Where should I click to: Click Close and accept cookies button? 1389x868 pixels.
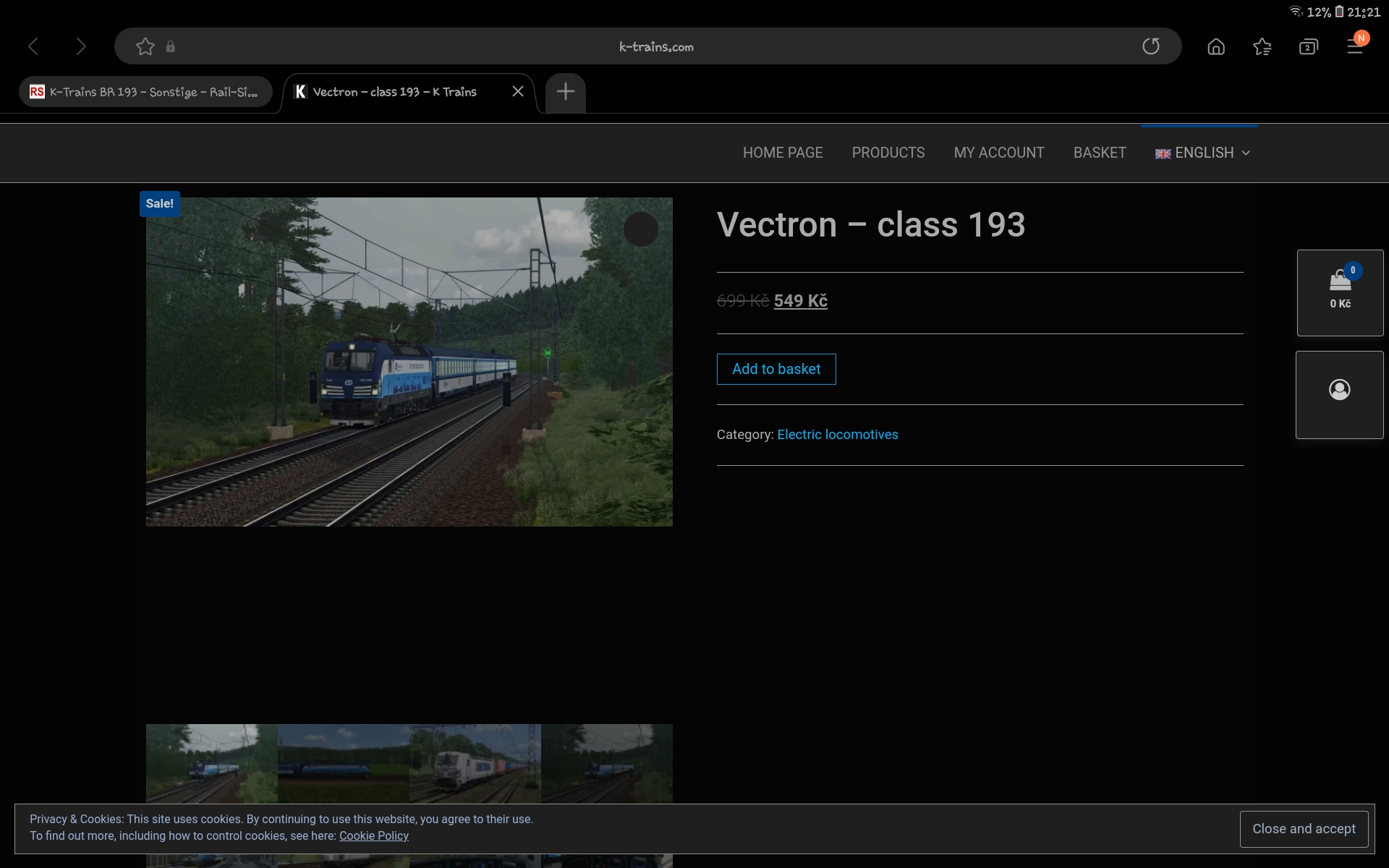1304,829
